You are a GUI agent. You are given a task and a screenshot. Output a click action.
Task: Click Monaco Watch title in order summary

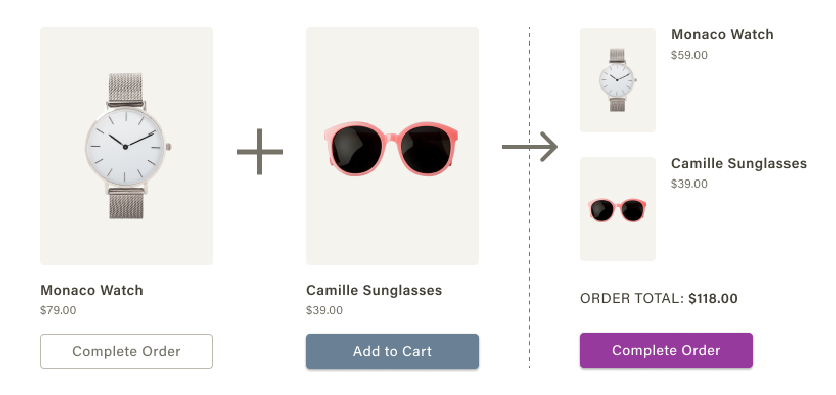(722, 35)
